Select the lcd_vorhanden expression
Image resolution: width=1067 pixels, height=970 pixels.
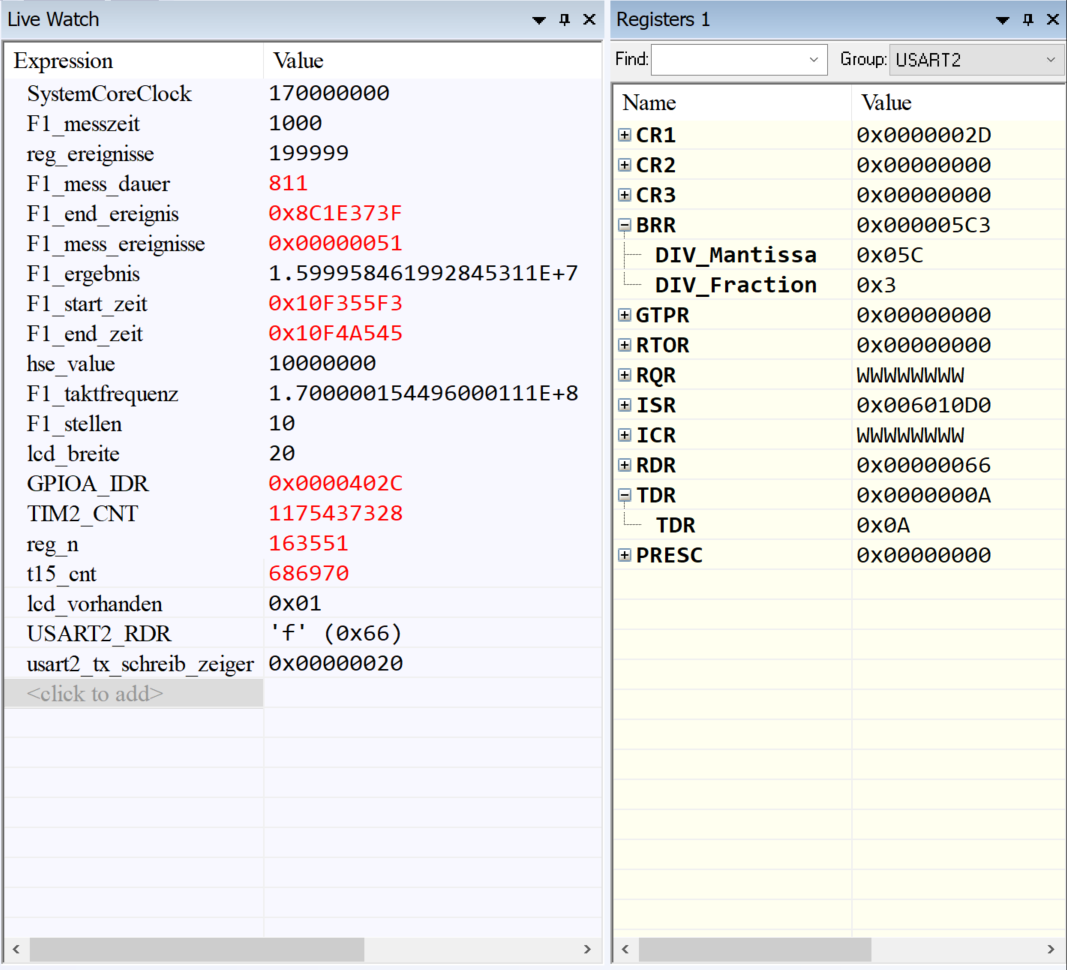pyautogui.click(x=95, y=604)
